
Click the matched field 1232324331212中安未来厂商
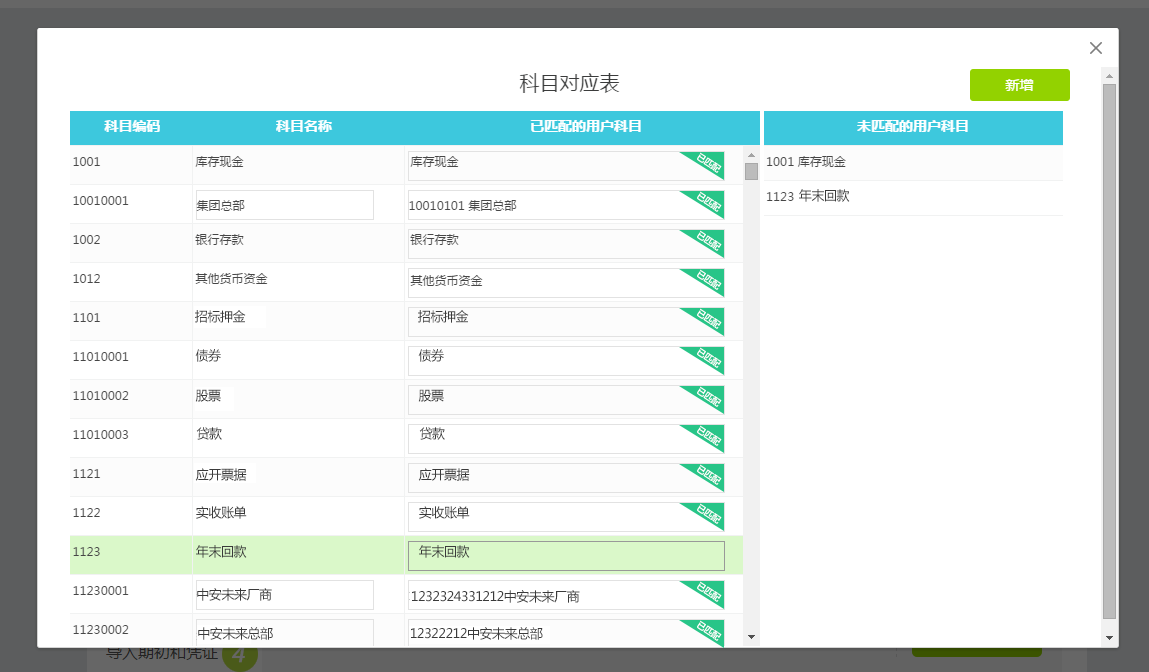(x=566, y=595)
